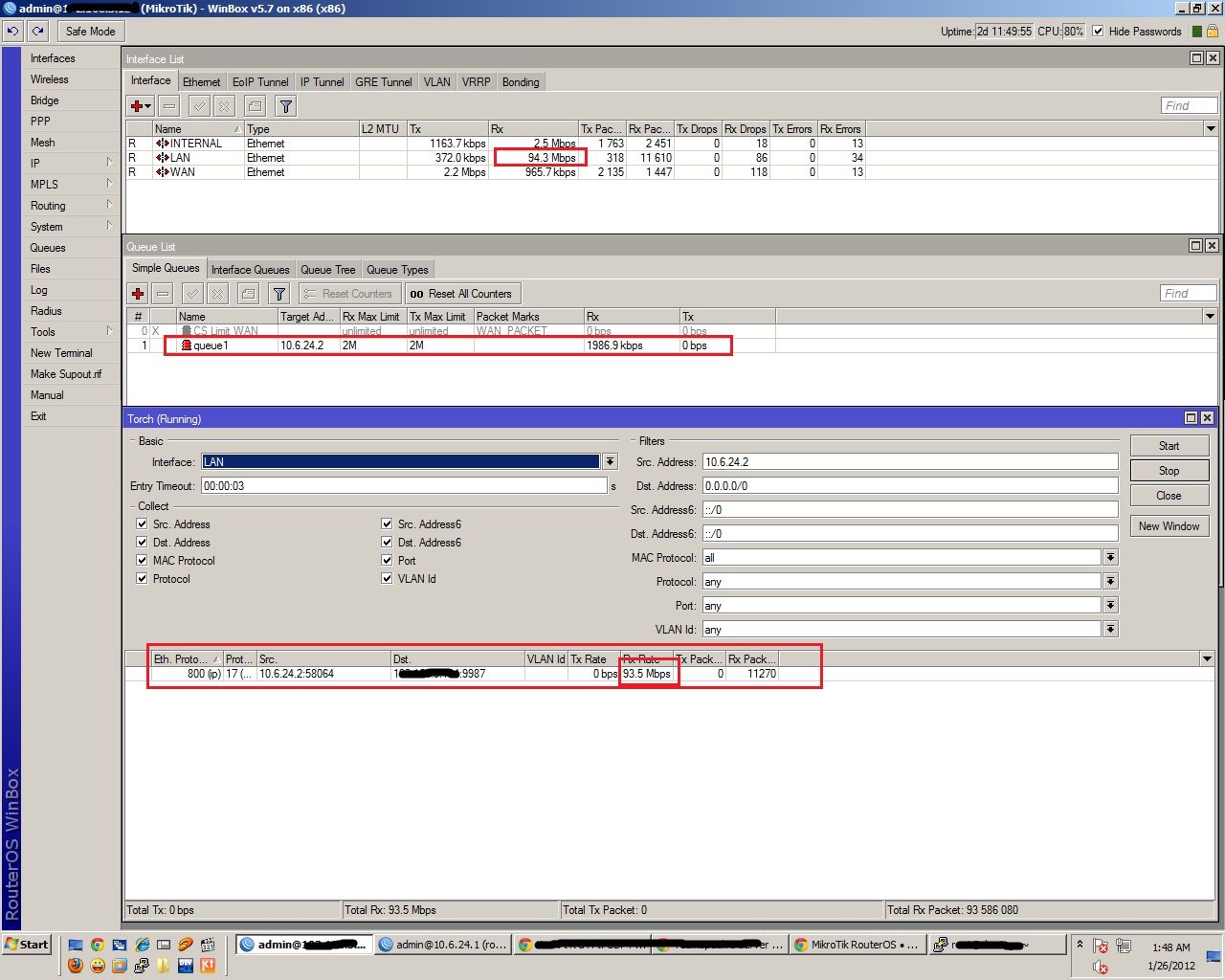Click the padlock icon in top right
This screenshot has width=1225, height=980.
coord(1213,32)
